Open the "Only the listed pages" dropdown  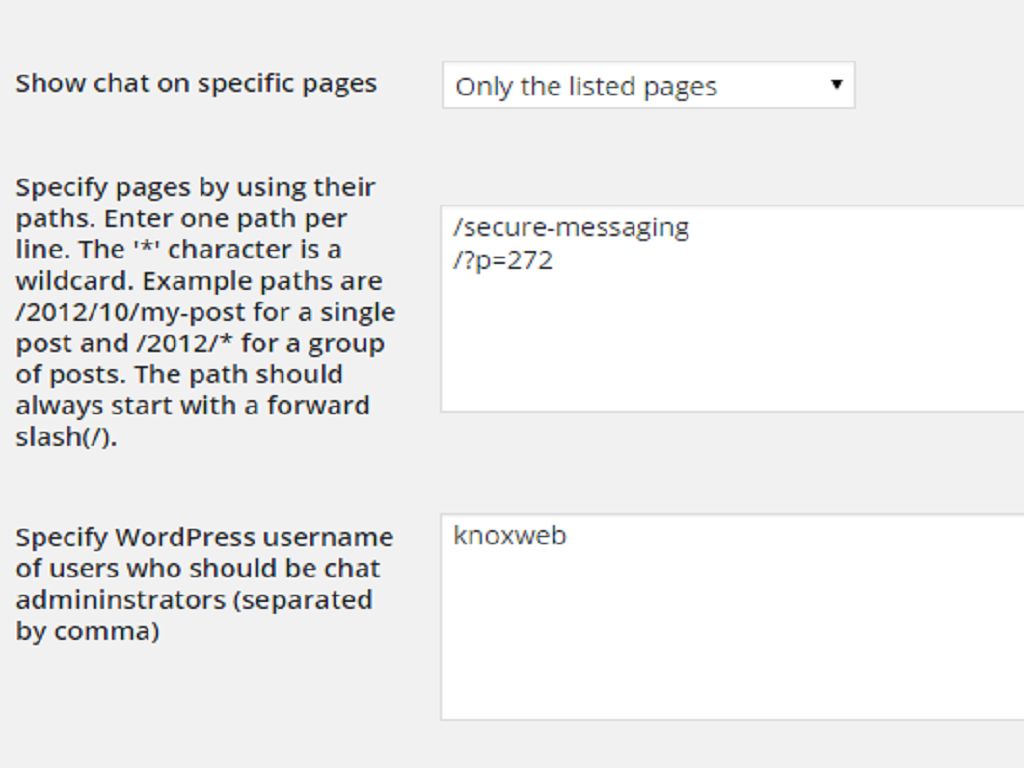click(x=646, y=86)
